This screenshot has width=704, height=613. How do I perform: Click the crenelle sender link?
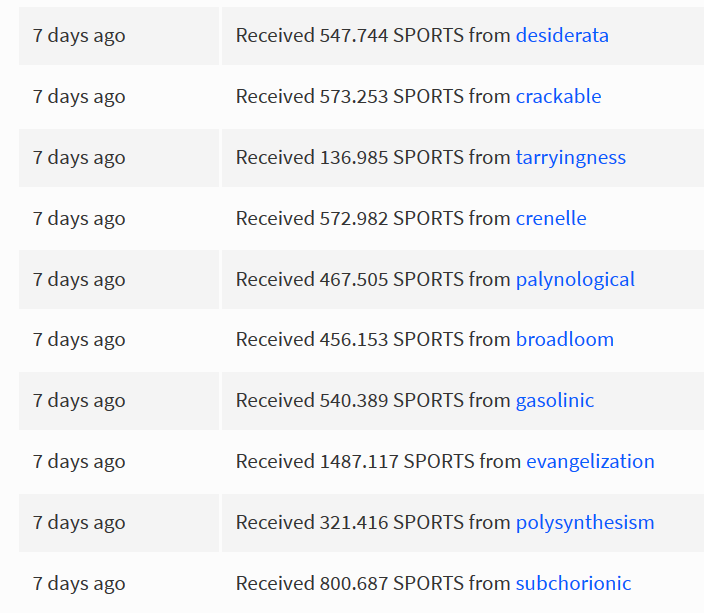pos(551,219)
